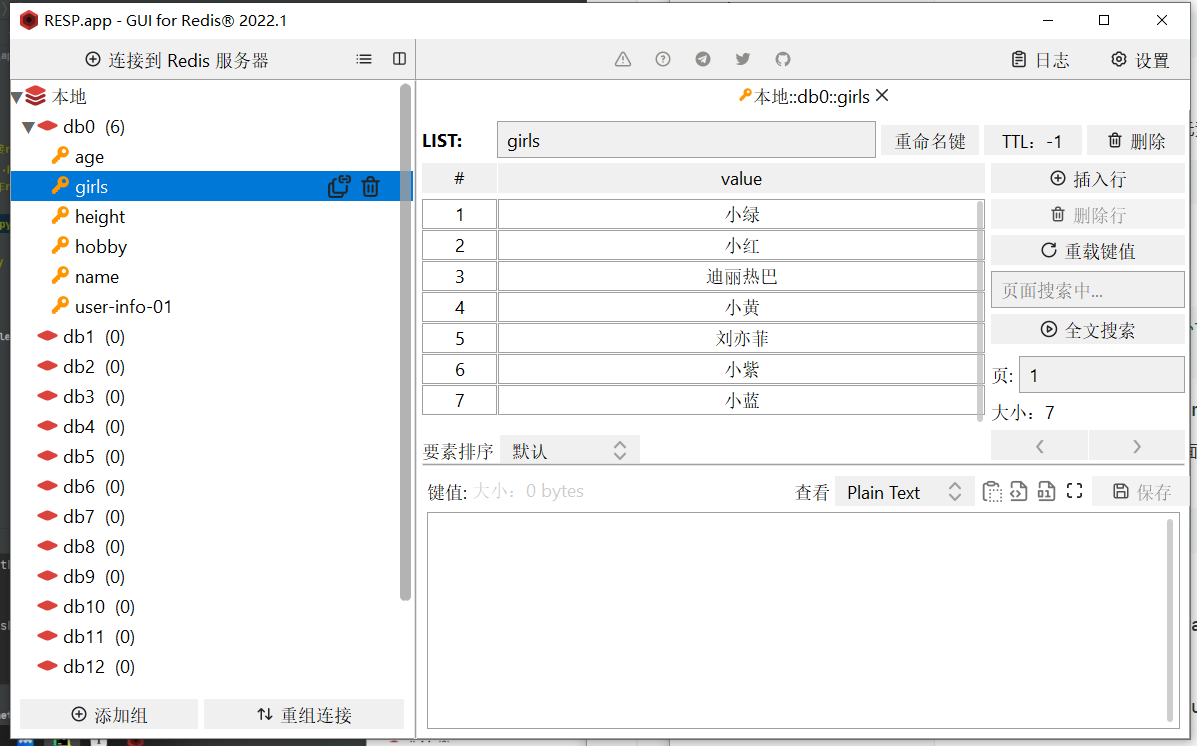Screen dimensions: 1197x746
Task: Open the 要素排序 默认 dropdown
Action: pos(569,451)
